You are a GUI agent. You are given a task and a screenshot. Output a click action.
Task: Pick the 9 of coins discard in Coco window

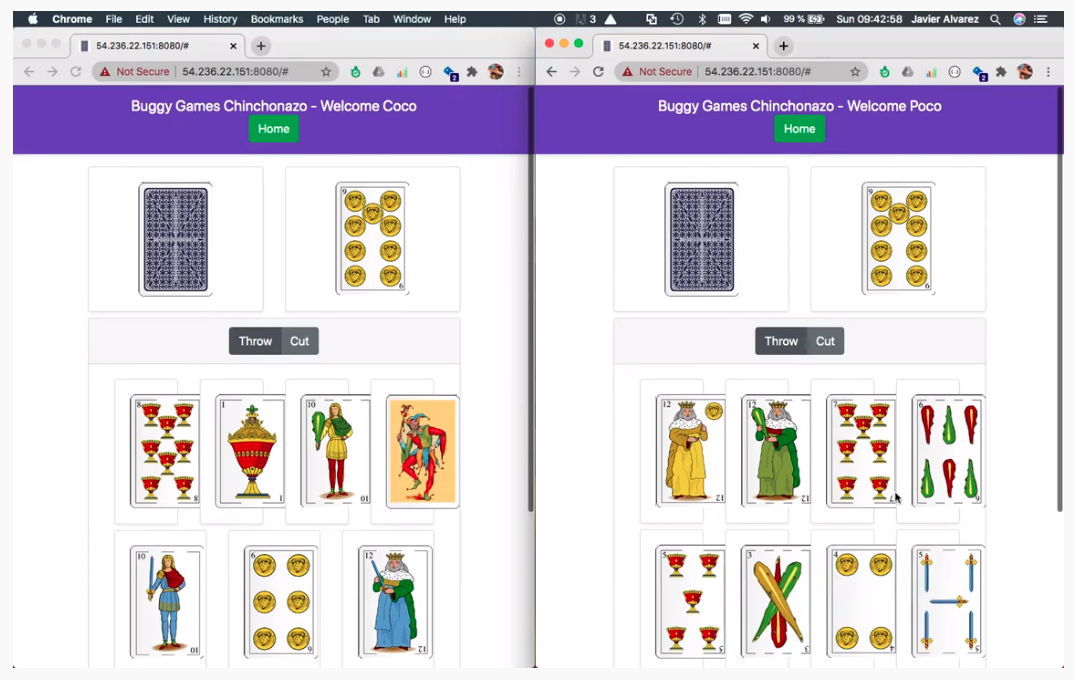tap(372, 239)
